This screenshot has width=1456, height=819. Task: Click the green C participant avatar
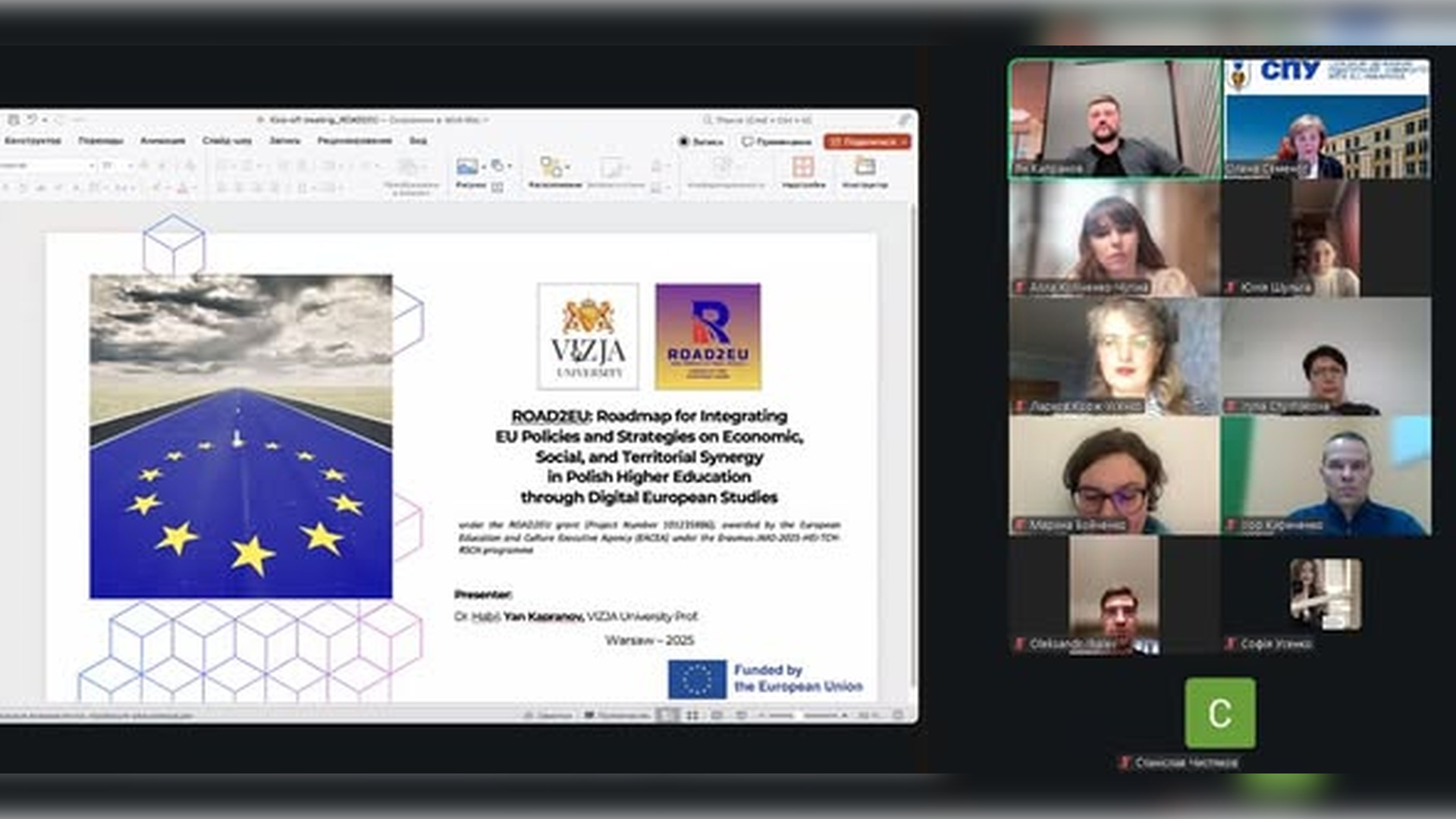pos(1219,713)
